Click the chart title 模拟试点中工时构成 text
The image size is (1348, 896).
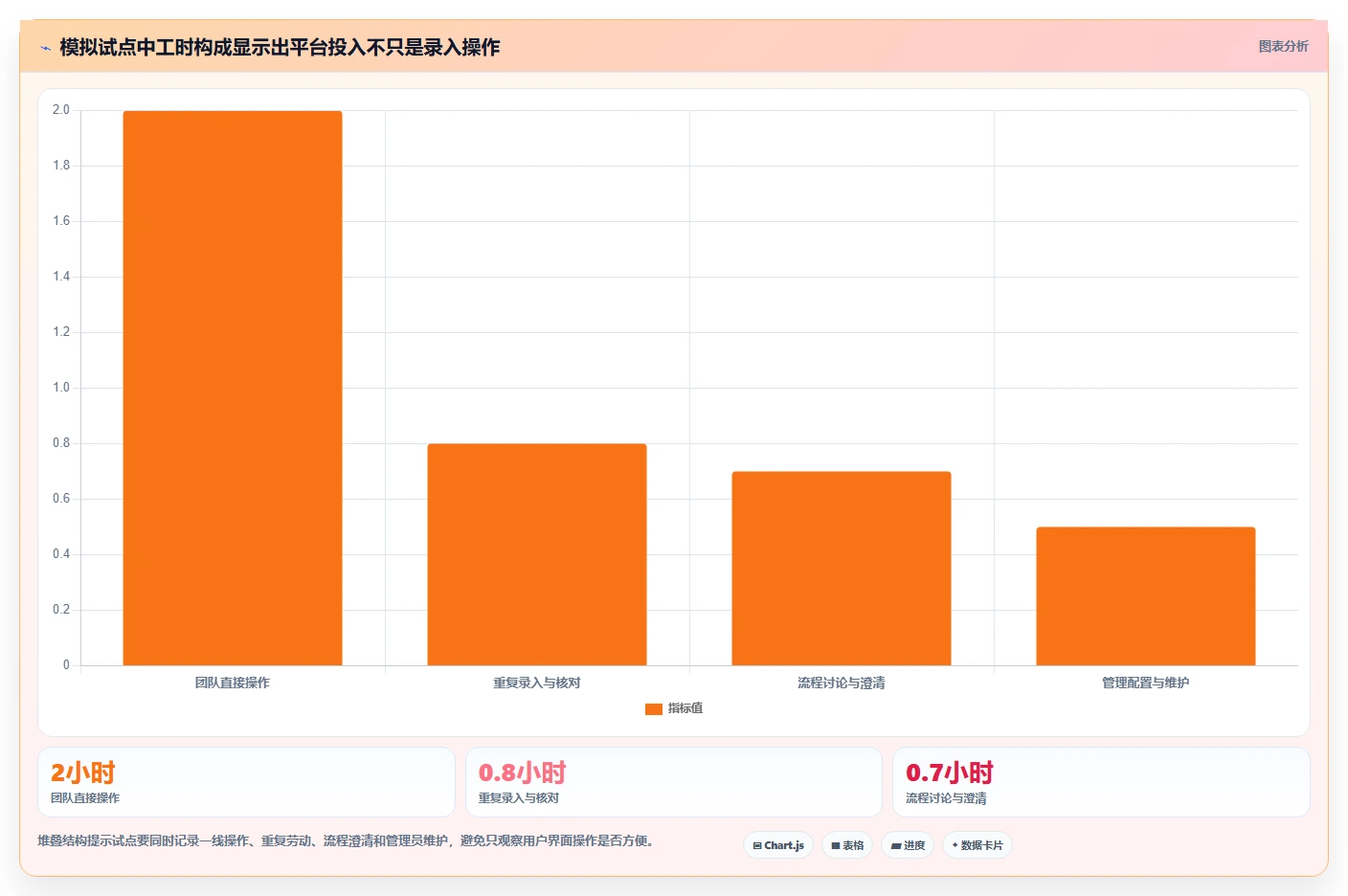point(280,47)
